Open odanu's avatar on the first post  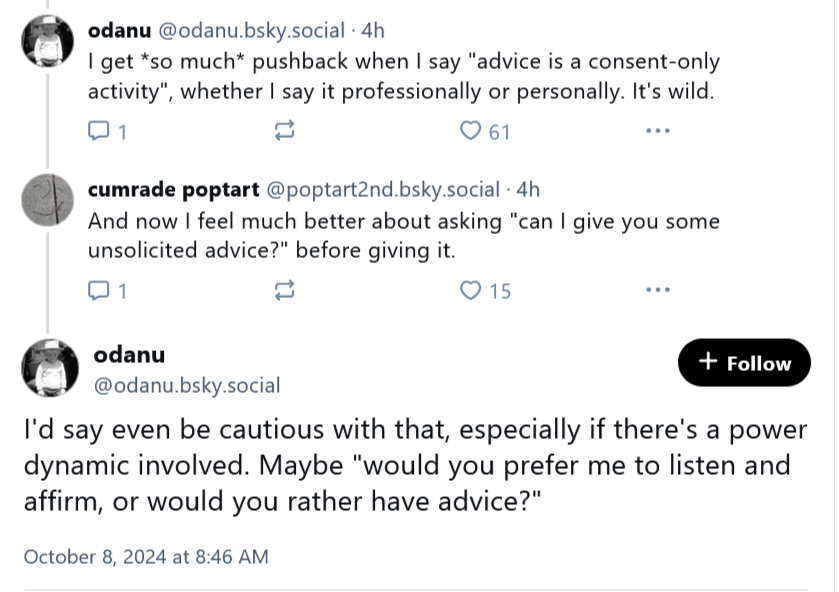[x=47, y=41]
